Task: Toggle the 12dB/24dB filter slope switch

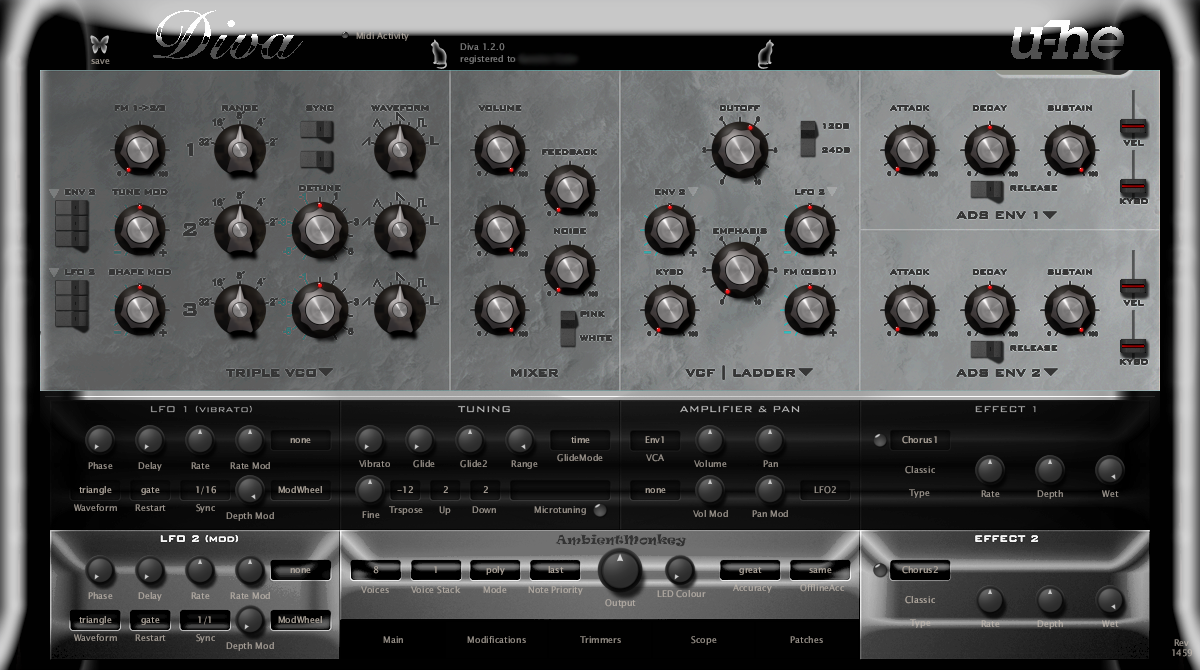Action: (x=808, y=139)
